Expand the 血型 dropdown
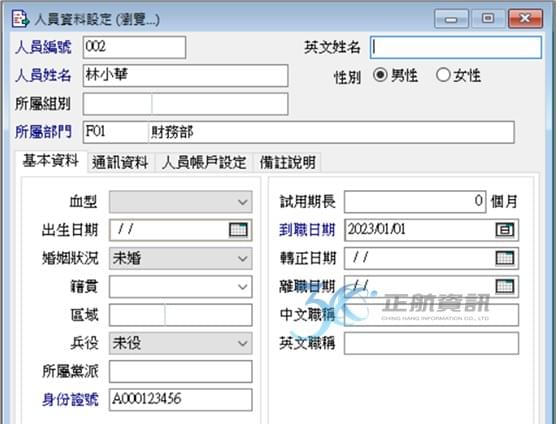Viewport: 556px width, 424px height. (x=243, y=202)
